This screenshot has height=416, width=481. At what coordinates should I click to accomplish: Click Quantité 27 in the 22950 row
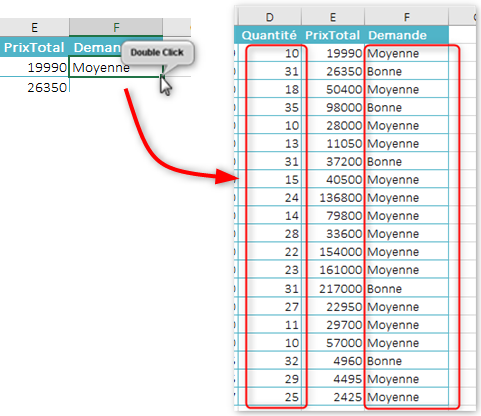(x=270, y=306)
